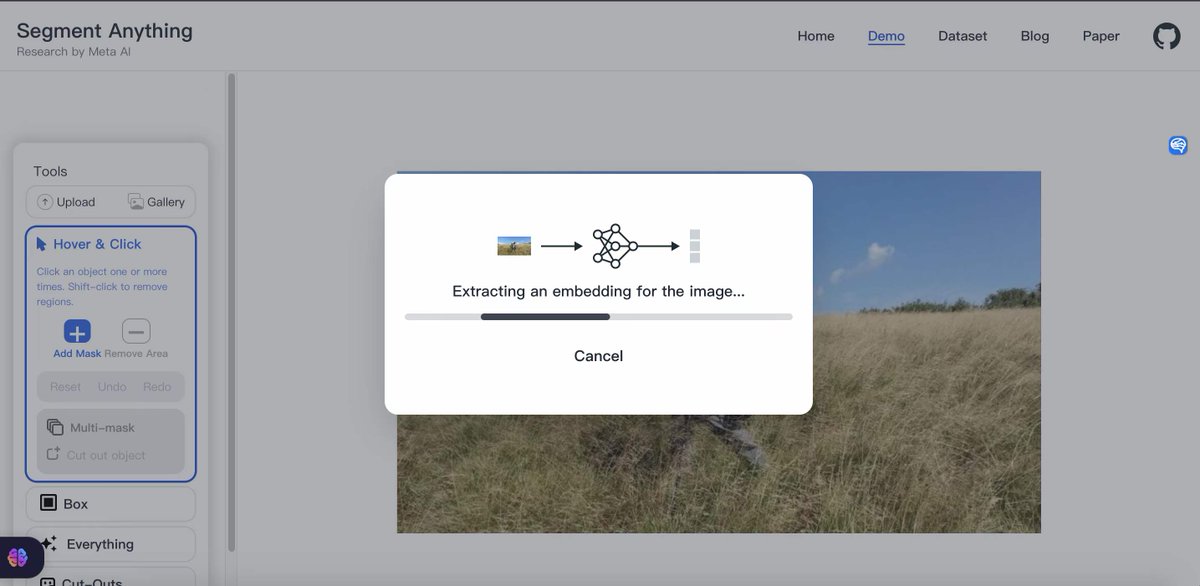Screen dimensions: 1200x586
Task: Click the embedding extraction progress bar
Action: [x=598, y=317]
